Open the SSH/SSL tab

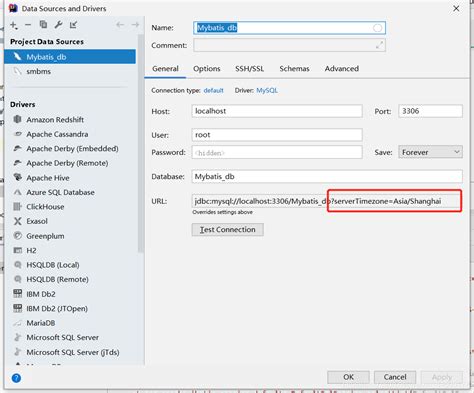tap(249, 69)
